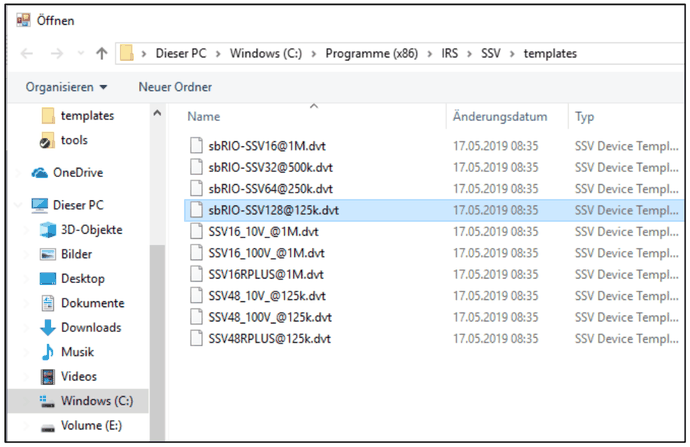This screenshot has height=447, width=690.
Task: Open 3D-Objekte in the sidebar
Action: [92, 230]
